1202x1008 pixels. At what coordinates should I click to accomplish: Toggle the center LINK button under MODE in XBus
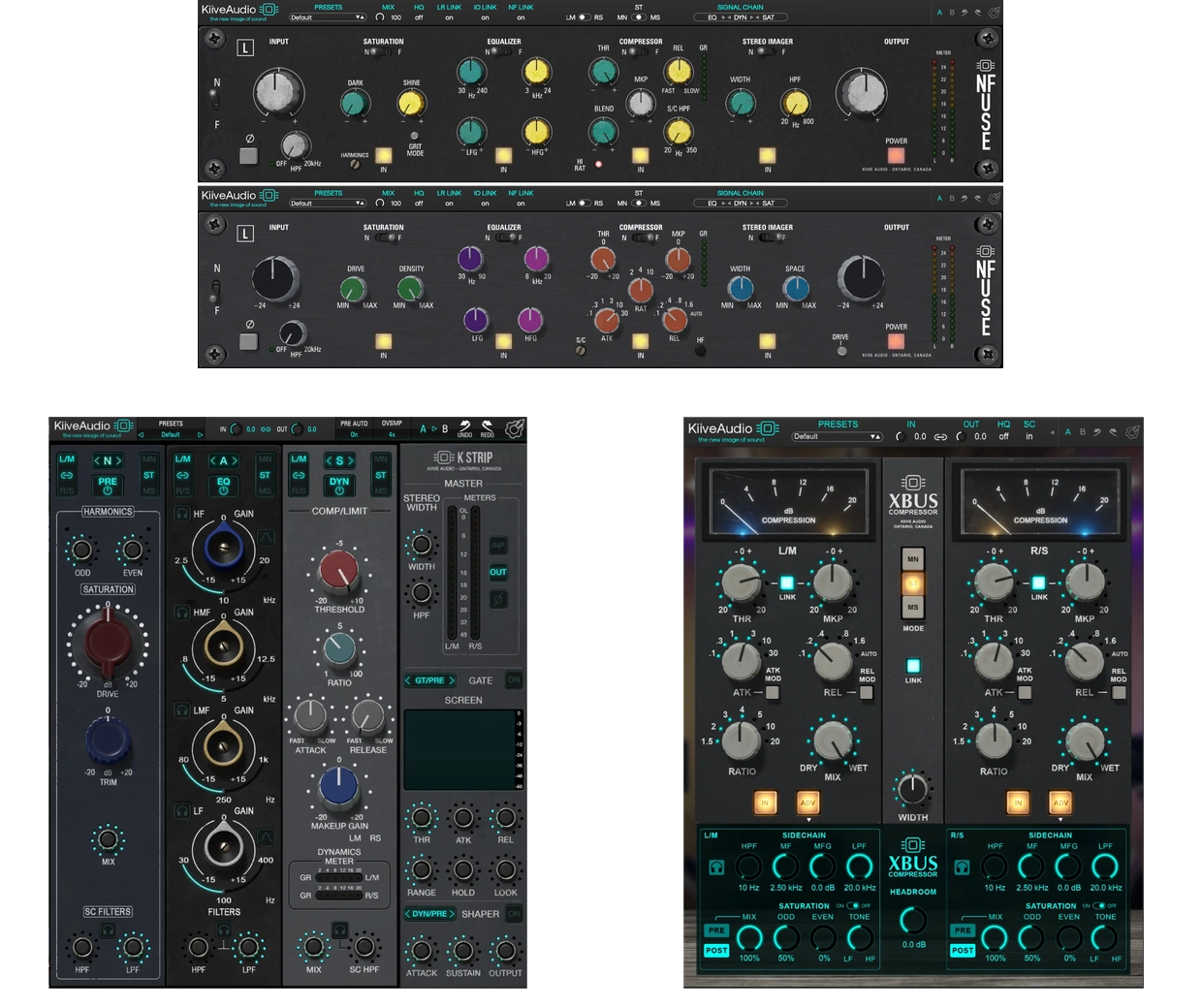(913, 666)
